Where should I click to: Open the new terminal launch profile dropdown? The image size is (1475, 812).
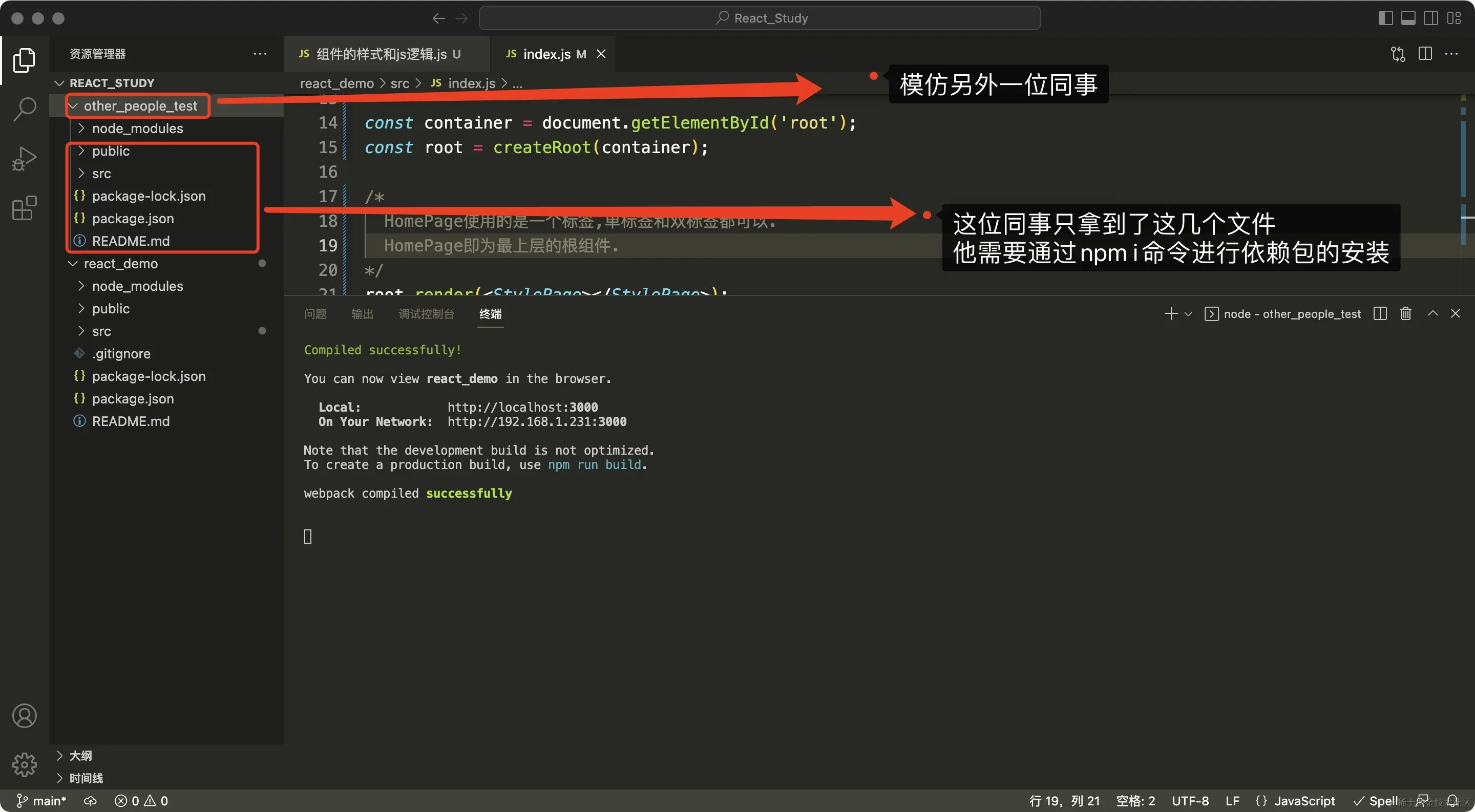coord(1188,313)
